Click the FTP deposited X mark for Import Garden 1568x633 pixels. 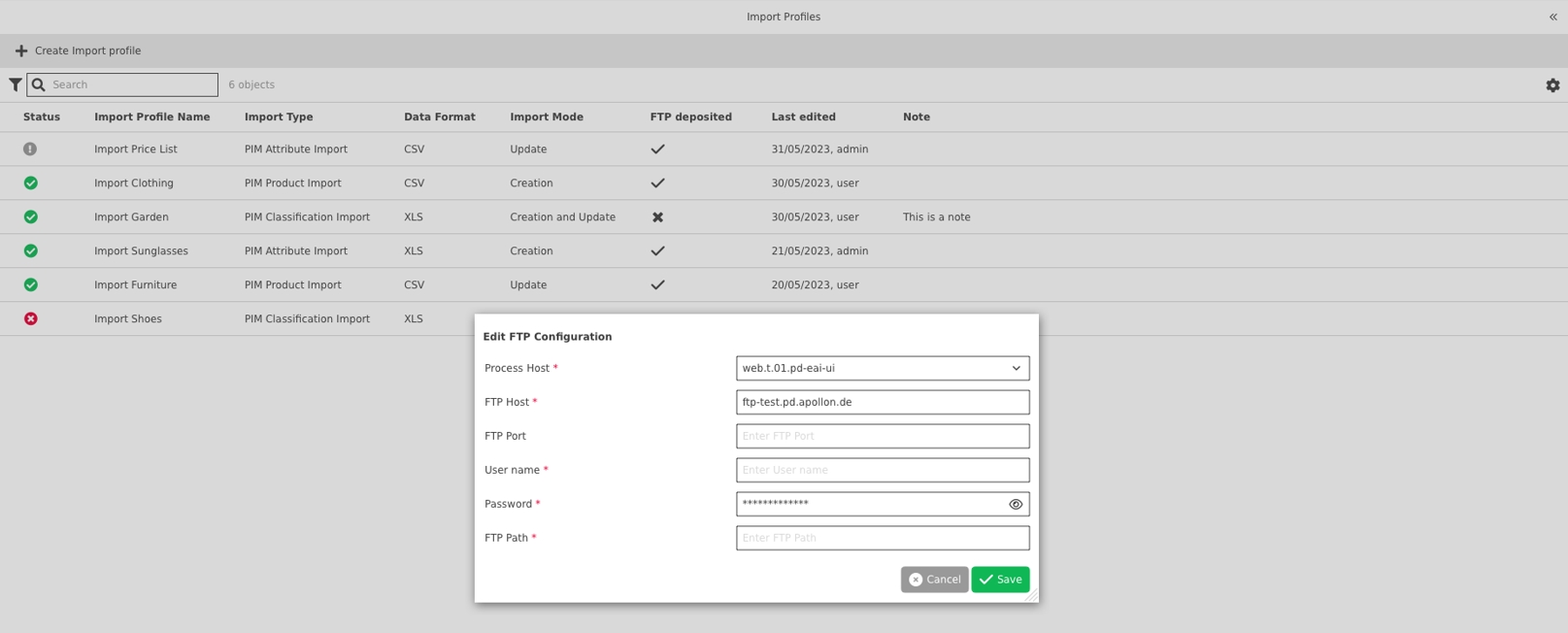[x=657, y=217]
